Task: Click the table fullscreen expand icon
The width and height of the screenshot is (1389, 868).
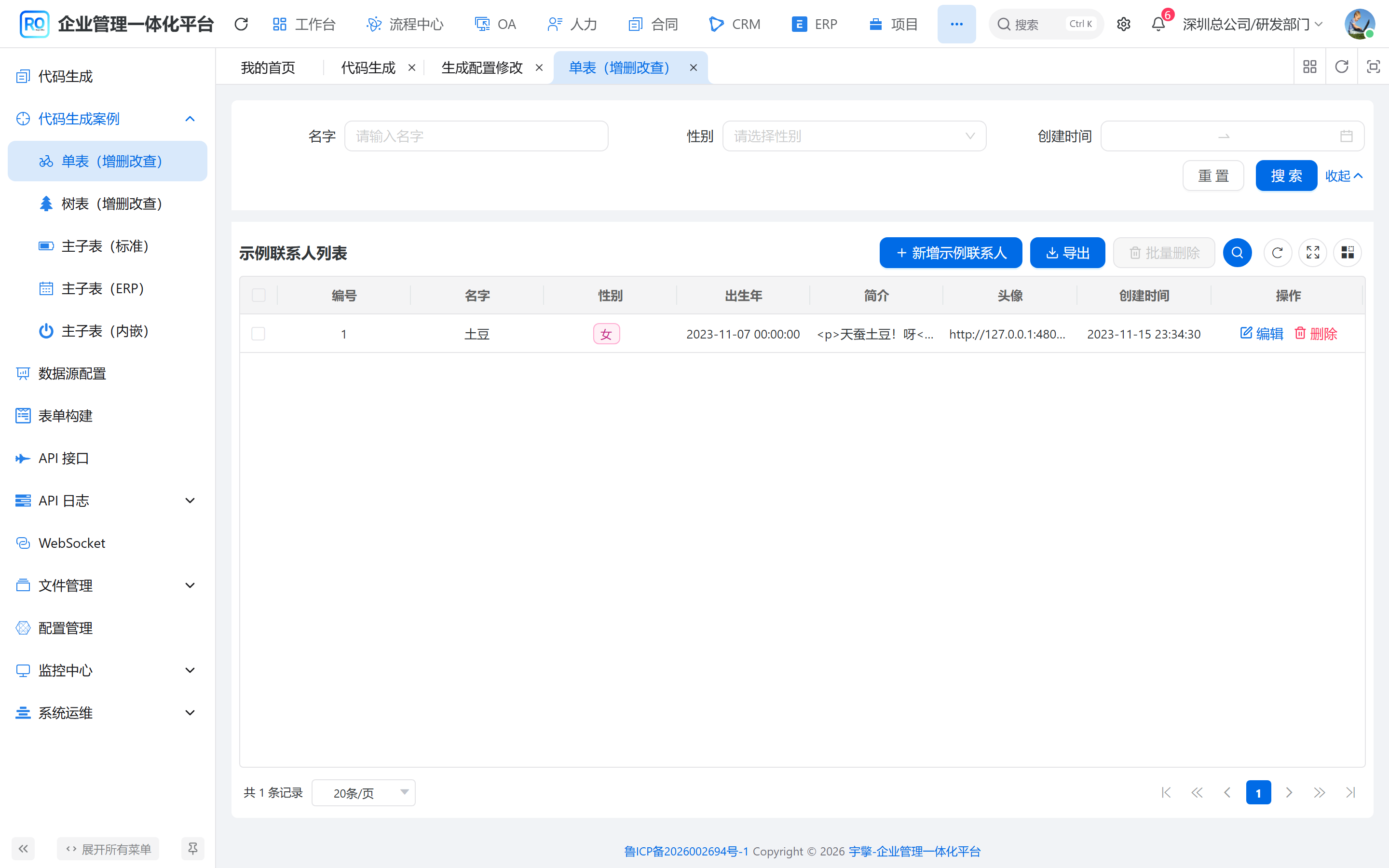Action: point(1313,253)
